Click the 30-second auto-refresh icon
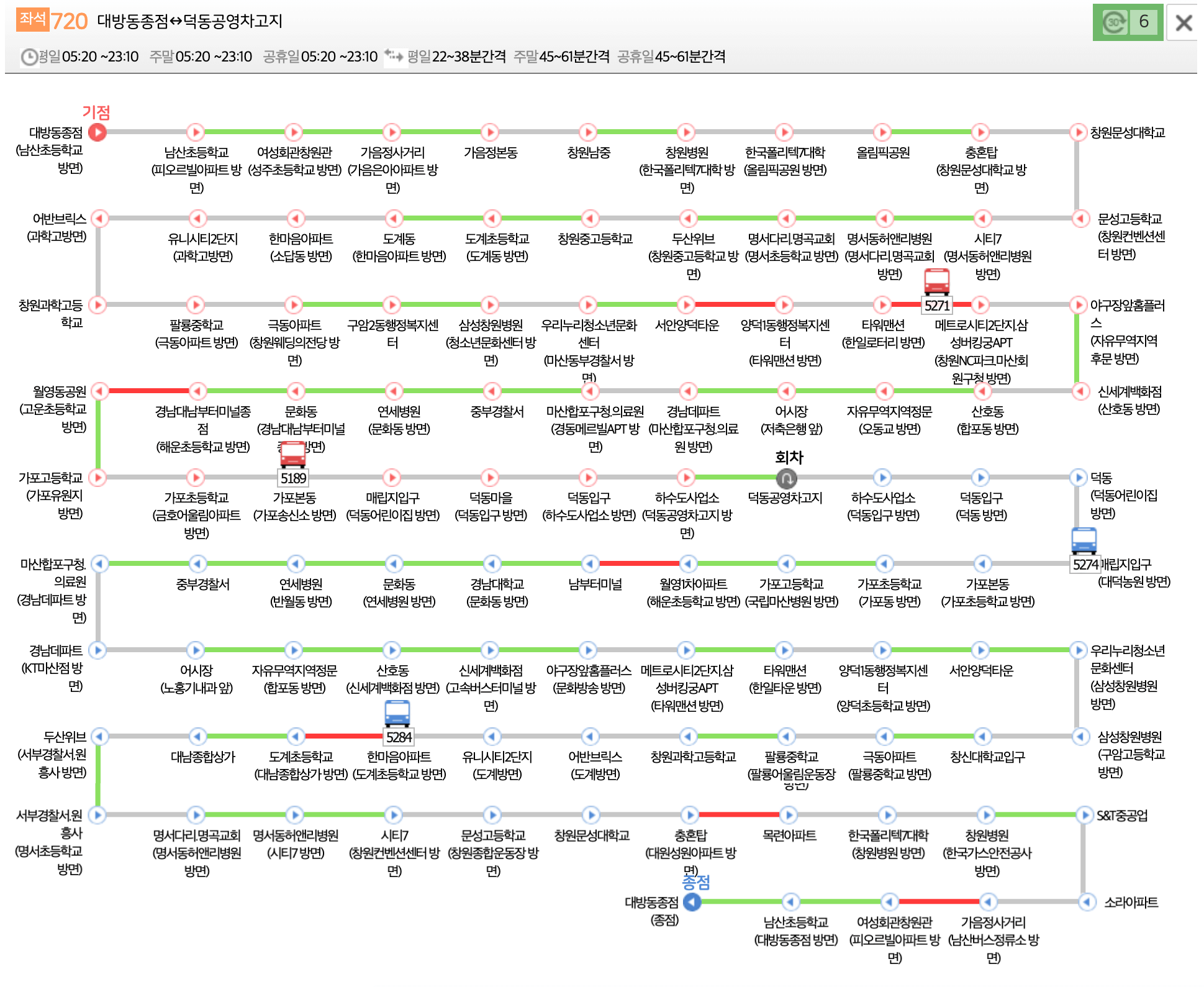Viewport: 1204px width, 987px height. [1114, 22]
